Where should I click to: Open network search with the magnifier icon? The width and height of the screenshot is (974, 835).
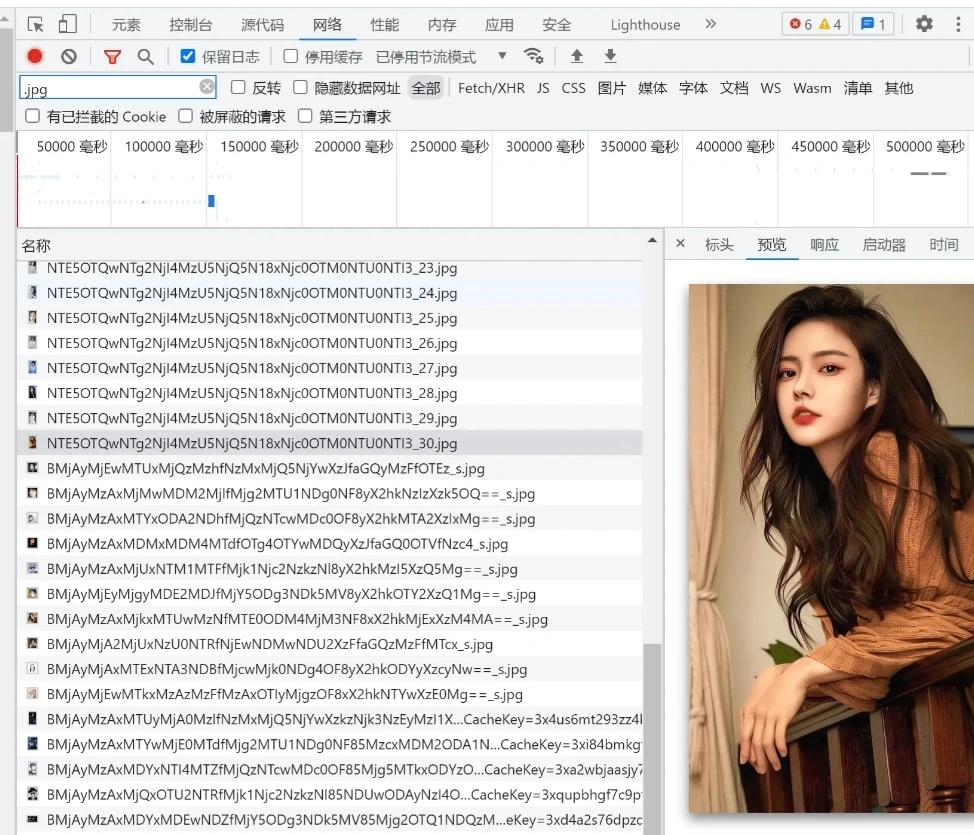tap(146, 57)
